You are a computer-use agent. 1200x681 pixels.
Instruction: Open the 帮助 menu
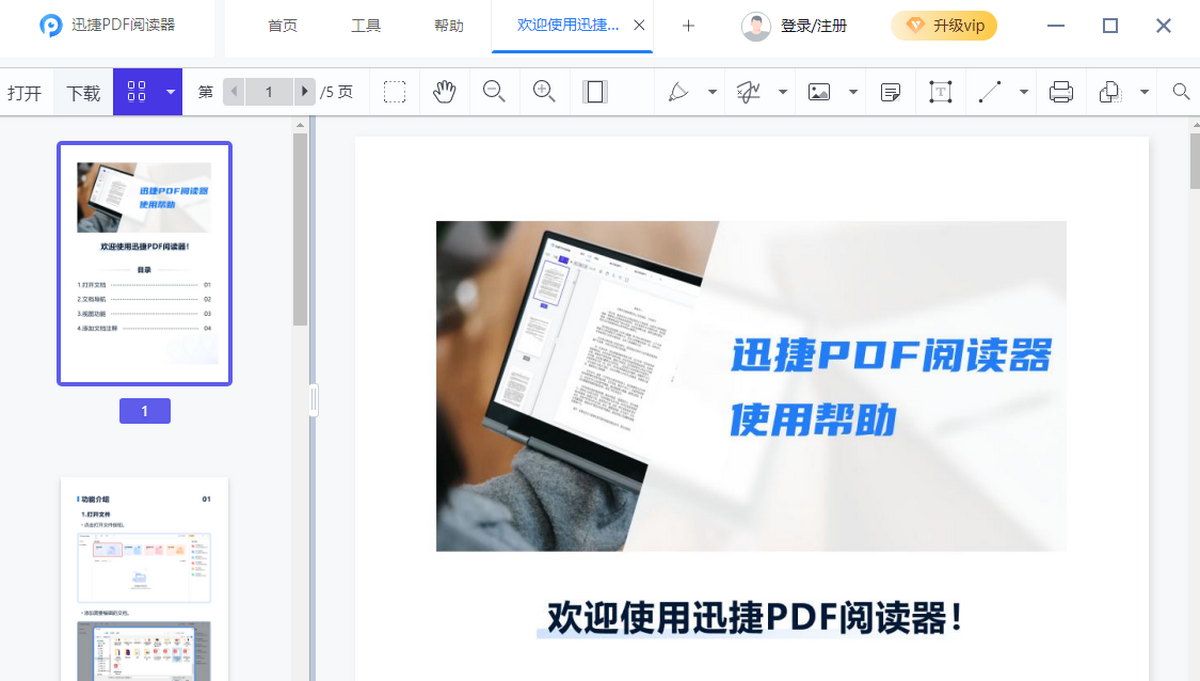[x=449, y=27]
